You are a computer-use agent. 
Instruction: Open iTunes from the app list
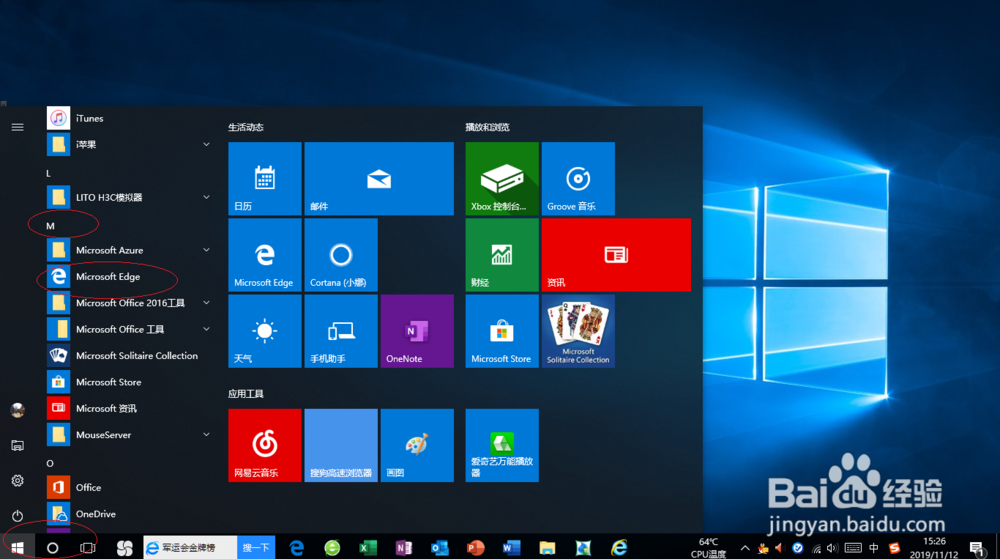129,118
